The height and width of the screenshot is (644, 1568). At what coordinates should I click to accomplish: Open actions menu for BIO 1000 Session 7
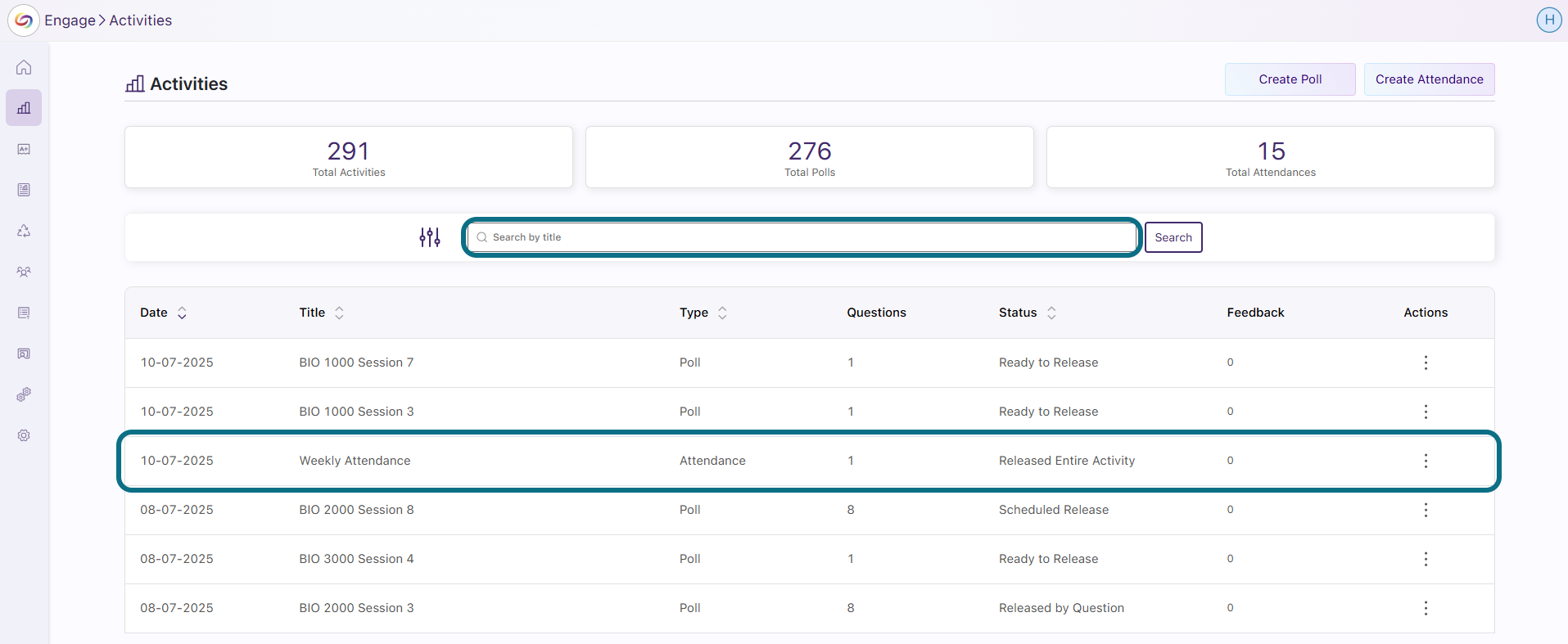tap(1426, 363)
